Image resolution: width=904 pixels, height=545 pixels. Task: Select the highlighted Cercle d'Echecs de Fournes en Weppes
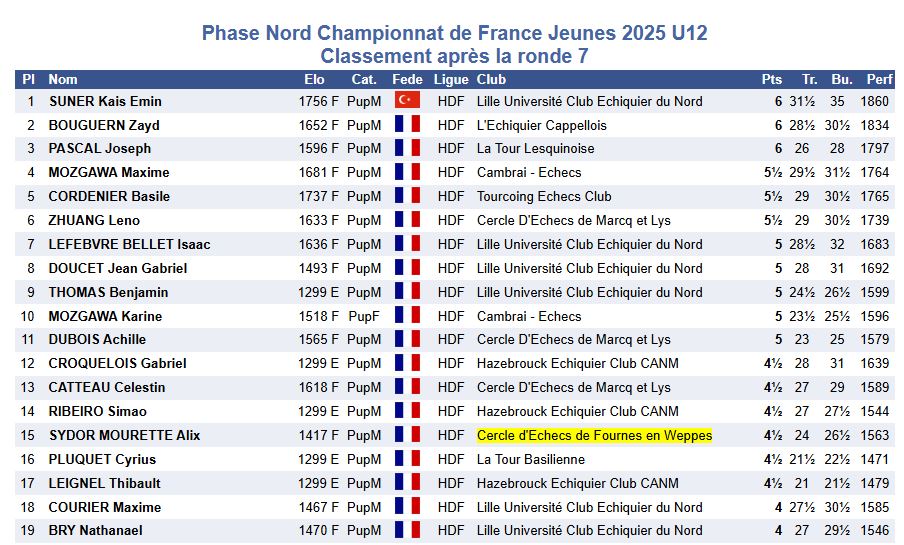tap(594, 435)
